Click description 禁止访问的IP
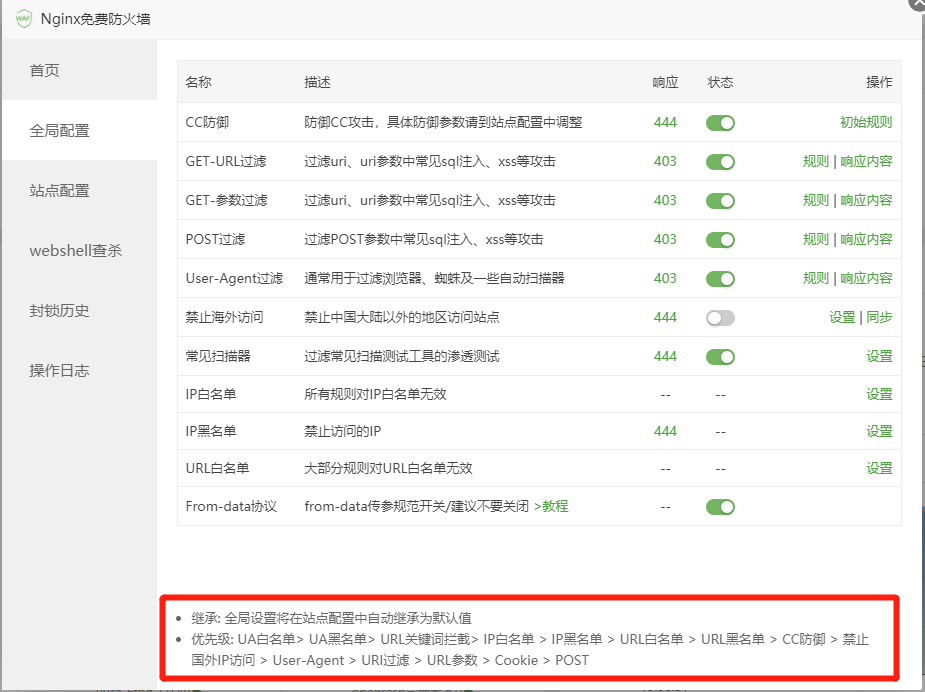This screenshot has width=925, height=692. (343, 431)
